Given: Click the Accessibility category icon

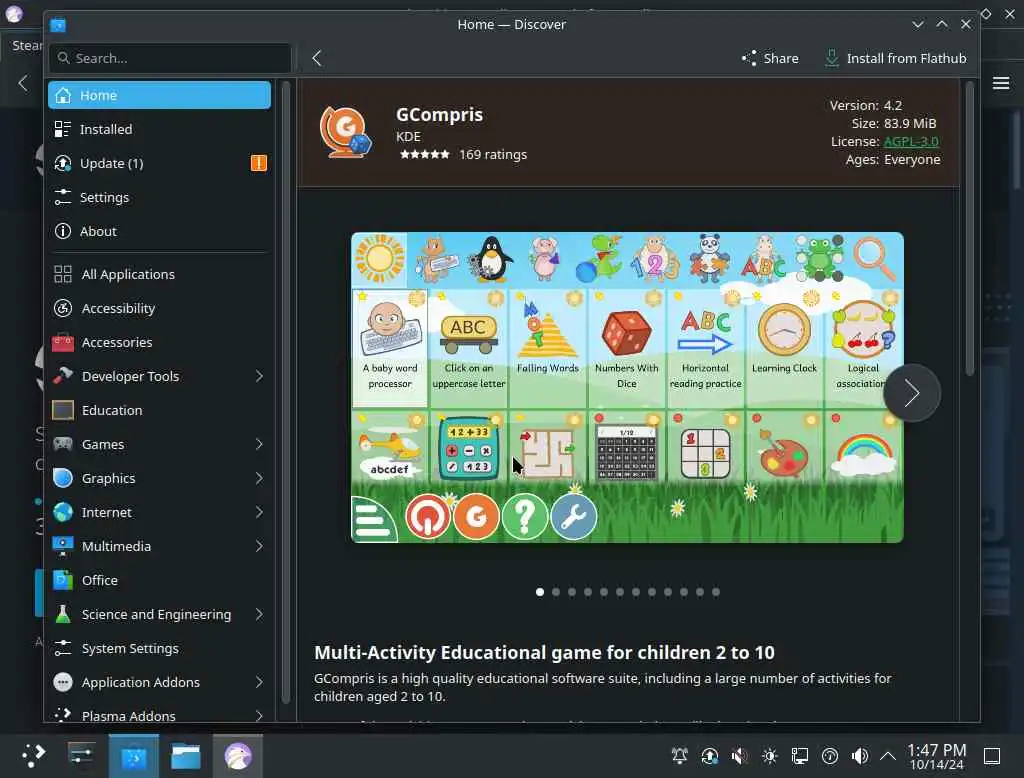Looking at the screenshot, I should [63, 308].
